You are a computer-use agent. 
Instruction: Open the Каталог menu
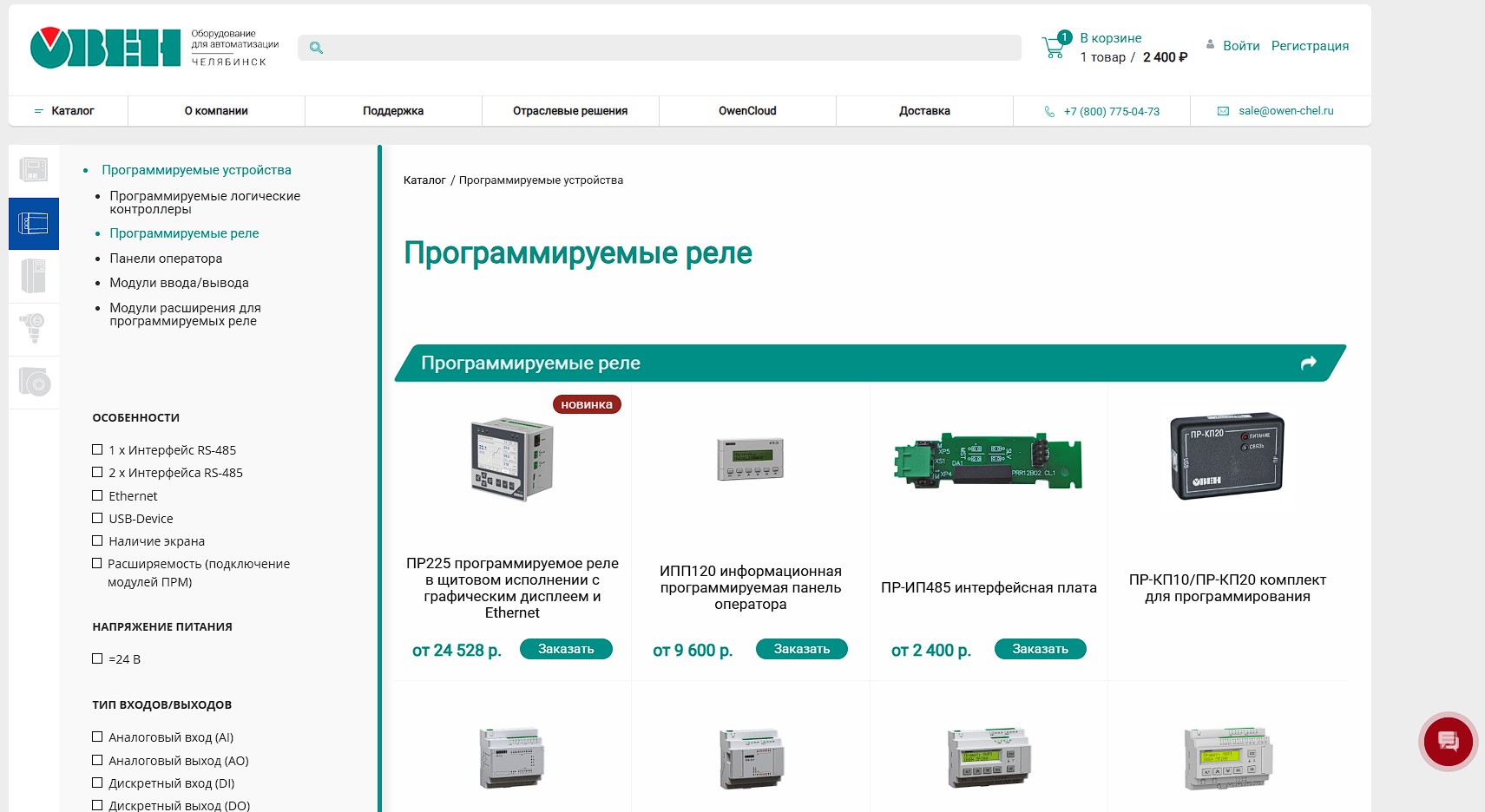[72, 111]
